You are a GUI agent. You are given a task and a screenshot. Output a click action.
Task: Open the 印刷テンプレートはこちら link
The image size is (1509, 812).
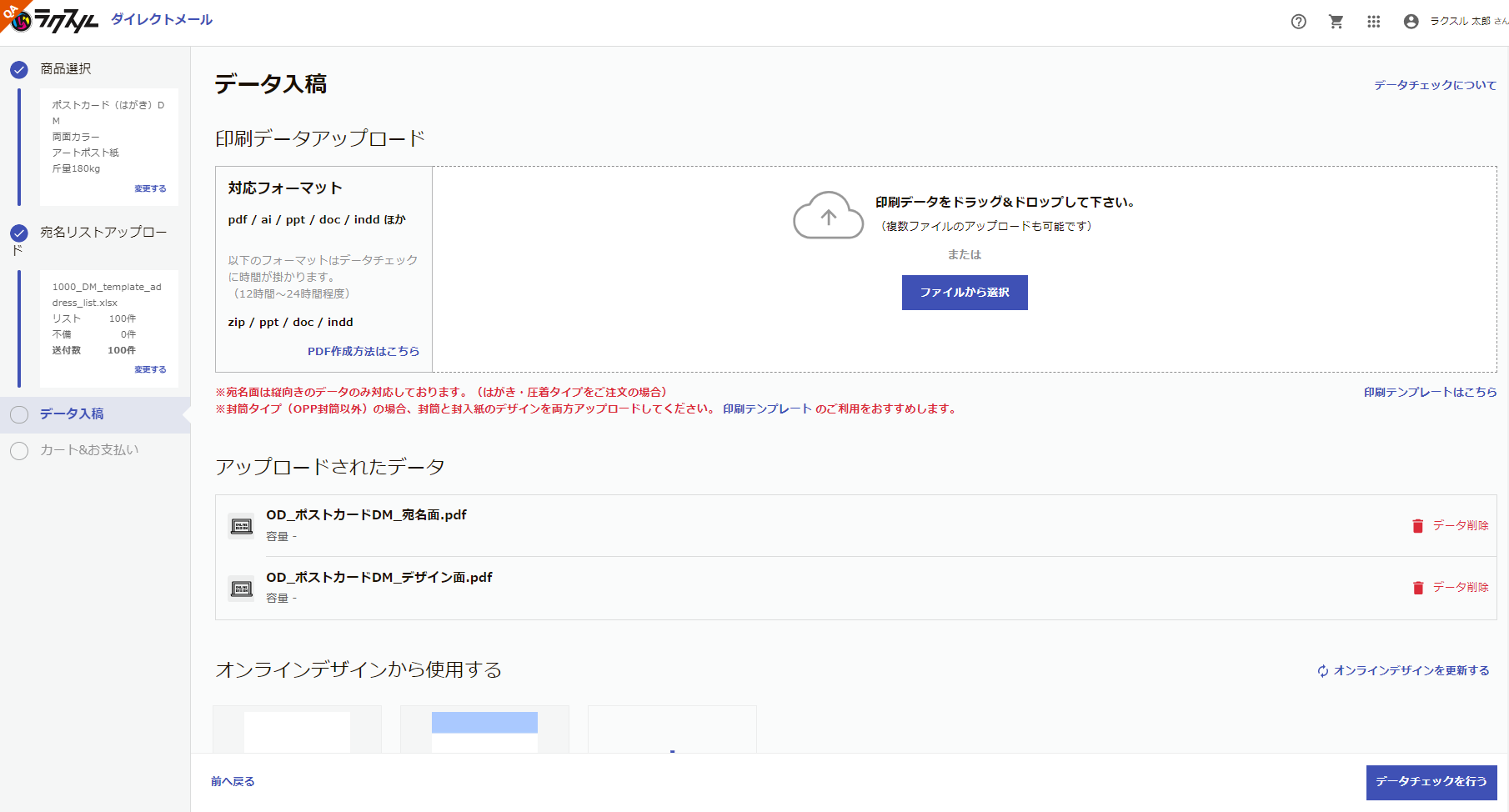1429,392
